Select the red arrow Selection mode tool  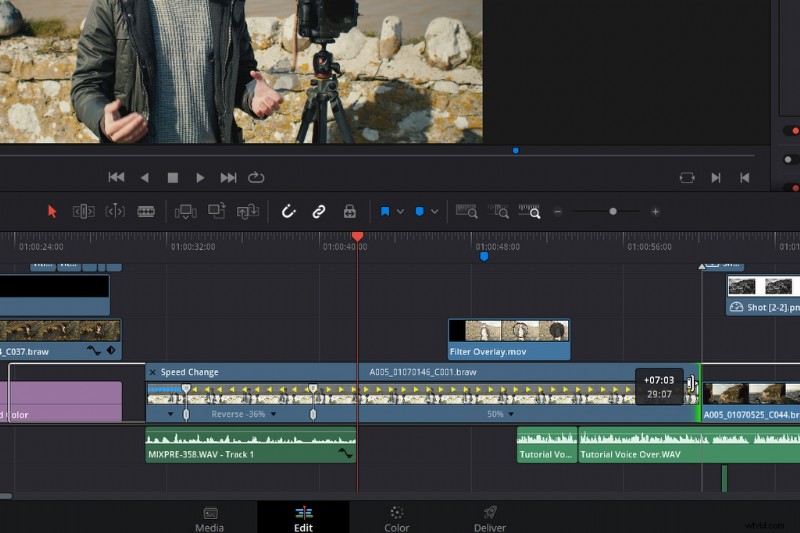click(x=52, y=211)
